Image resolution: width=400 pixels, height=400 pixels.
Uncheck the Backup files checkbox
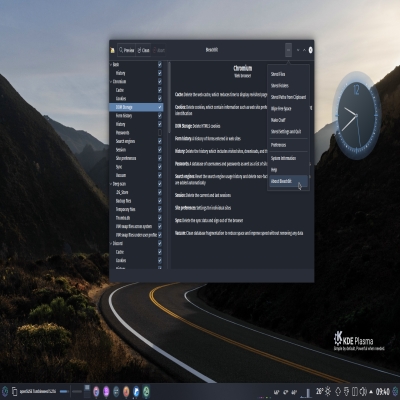[160, 201]
